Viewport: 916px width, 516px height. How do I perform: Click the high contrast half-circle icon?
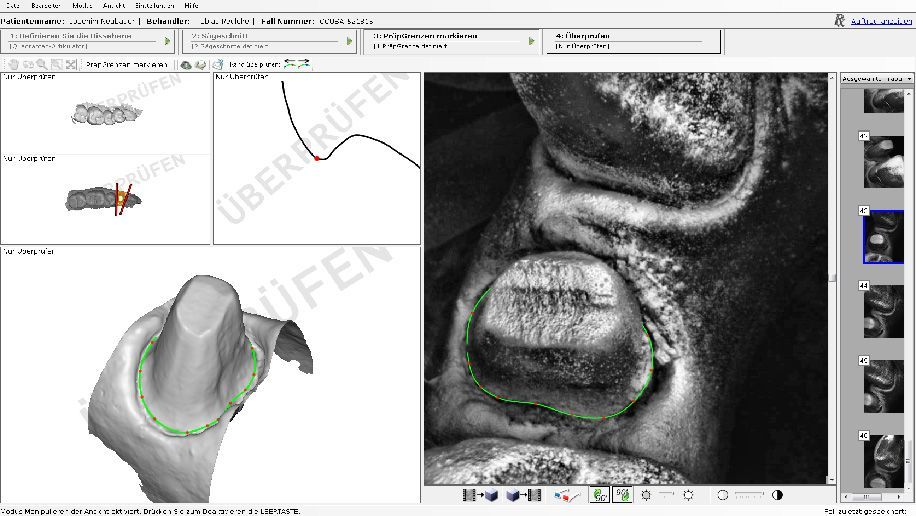tap(777, 496)
